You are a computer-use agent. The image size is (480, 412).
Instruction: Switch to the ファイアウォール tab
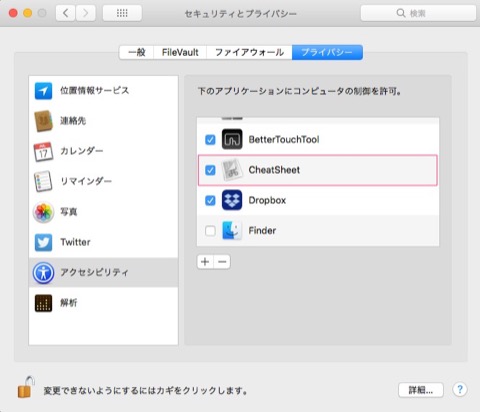click(249, 52)
